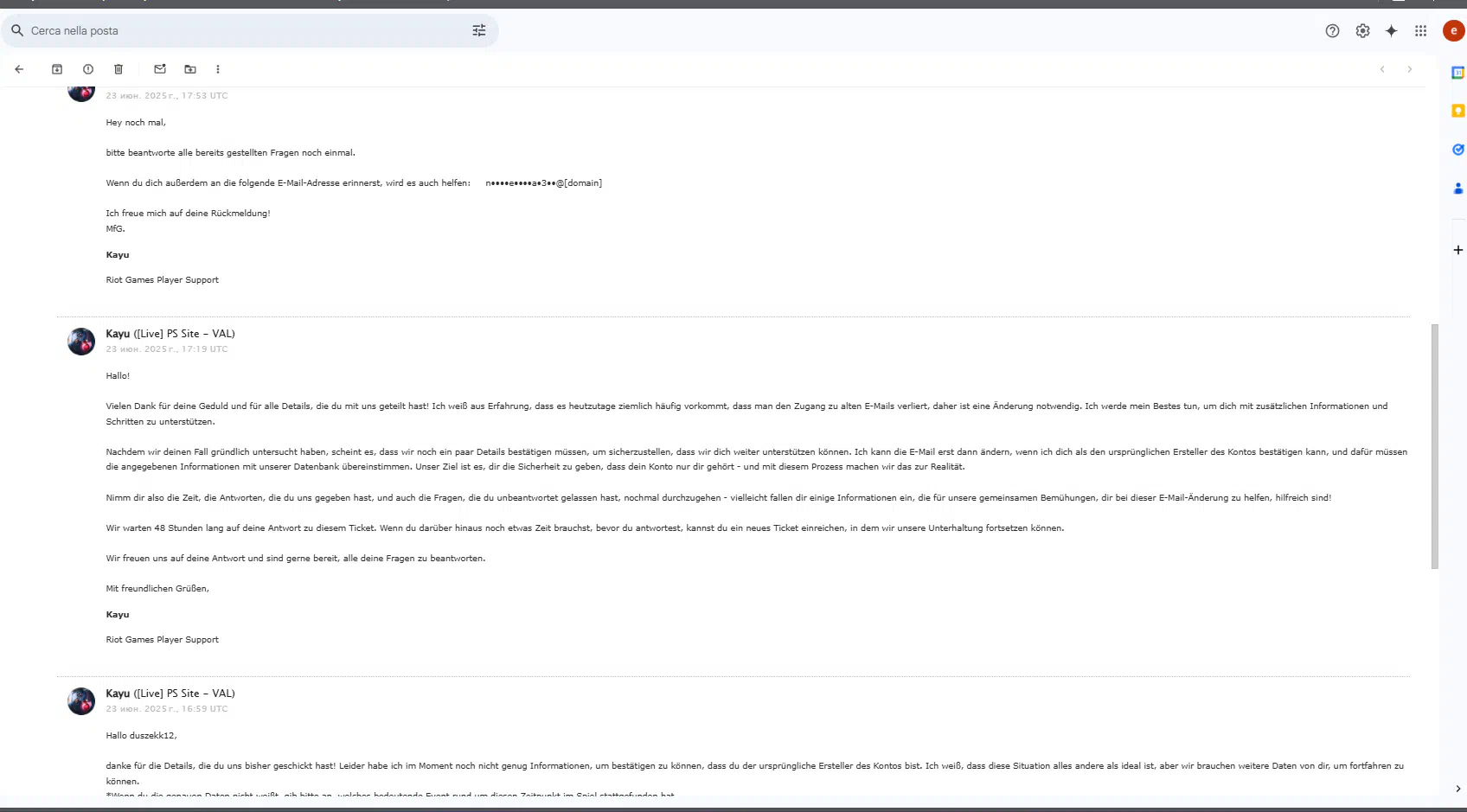1467x812 pixels.
Task: Click the masked email address text
Action: (x=543, y=183)
